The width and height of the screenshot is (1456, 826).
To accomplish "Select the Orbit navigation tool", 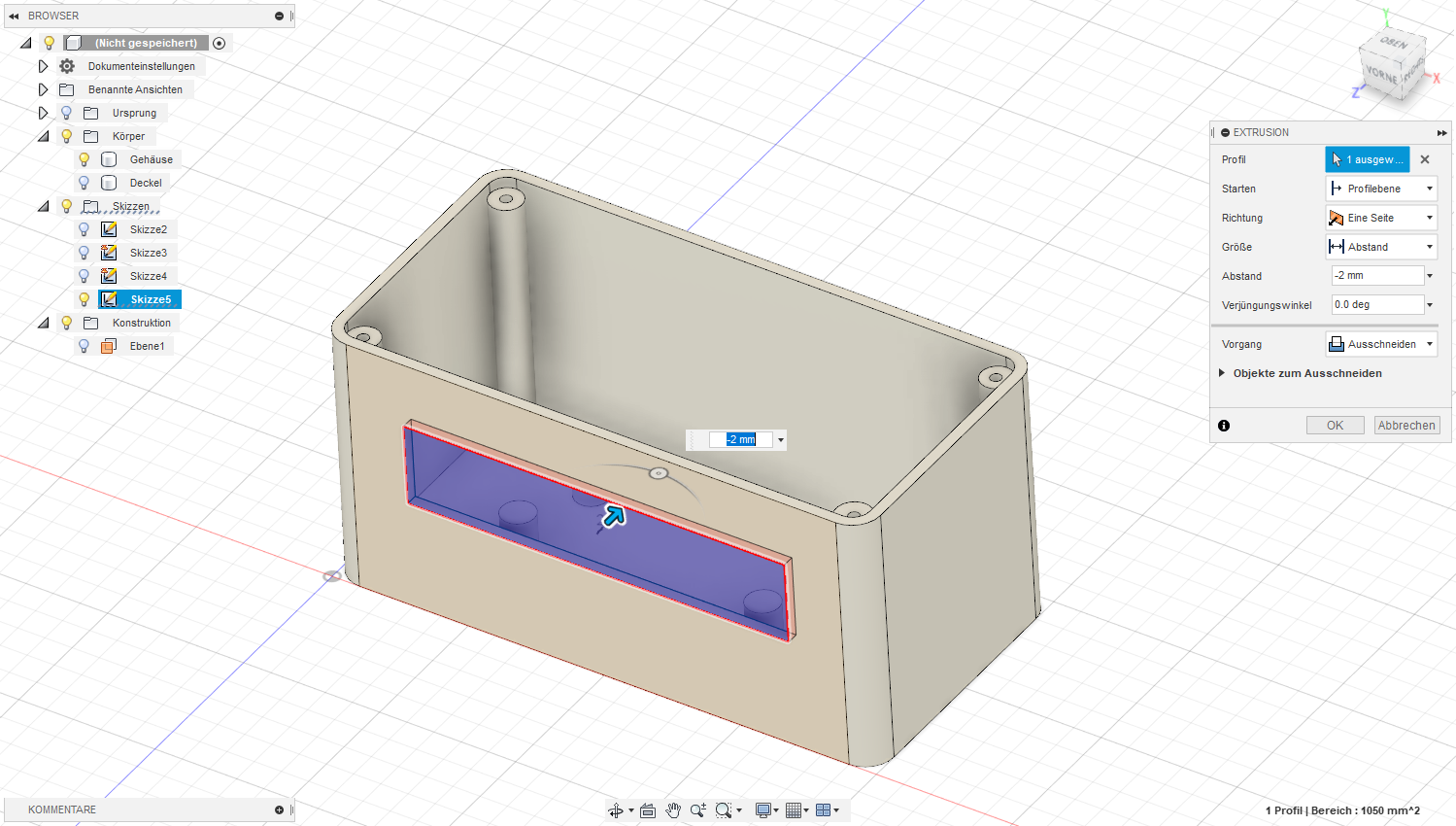I will pos(616,810).
